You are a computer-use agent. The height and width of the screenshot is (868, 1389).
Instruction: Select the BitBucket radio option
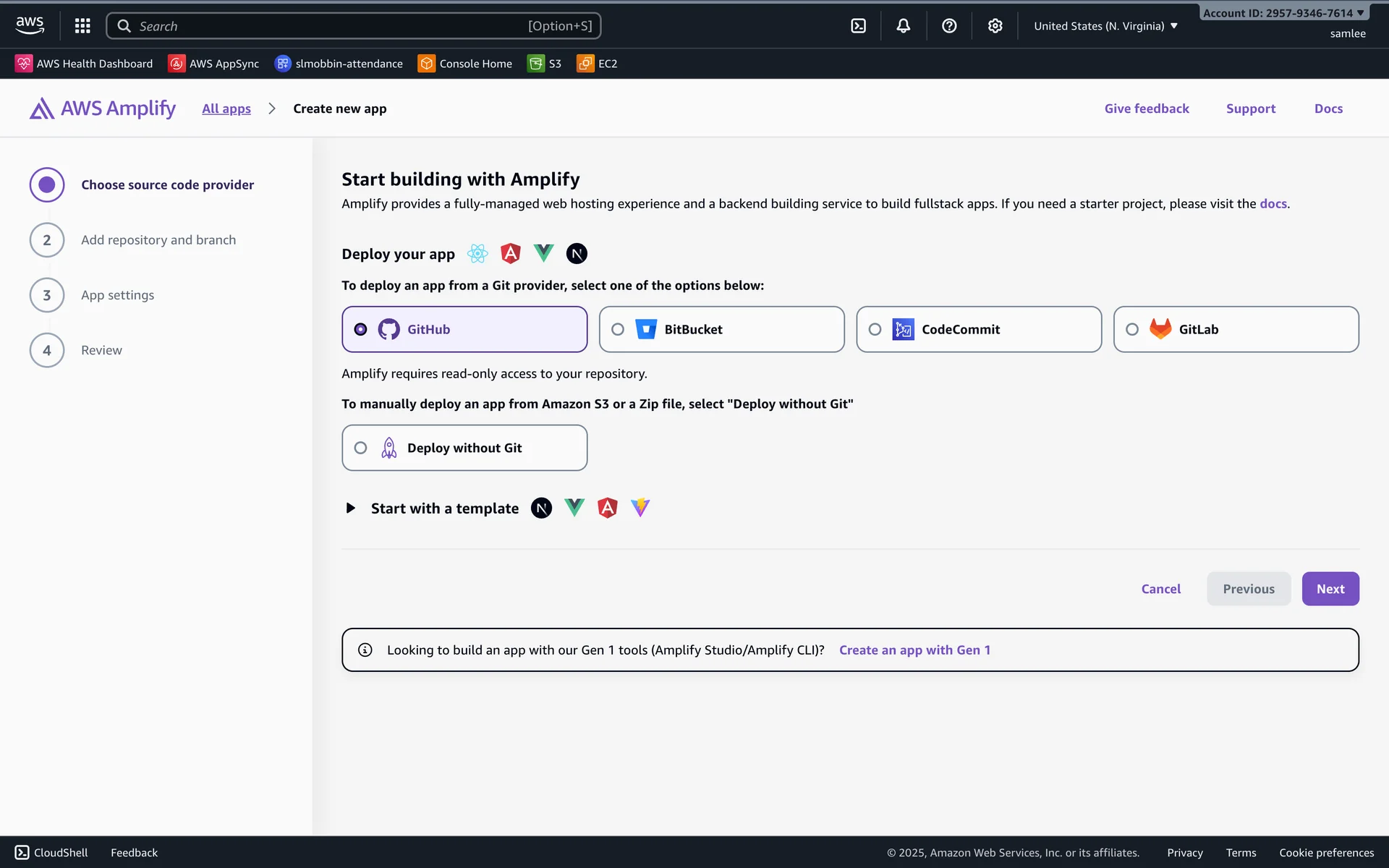618,329
